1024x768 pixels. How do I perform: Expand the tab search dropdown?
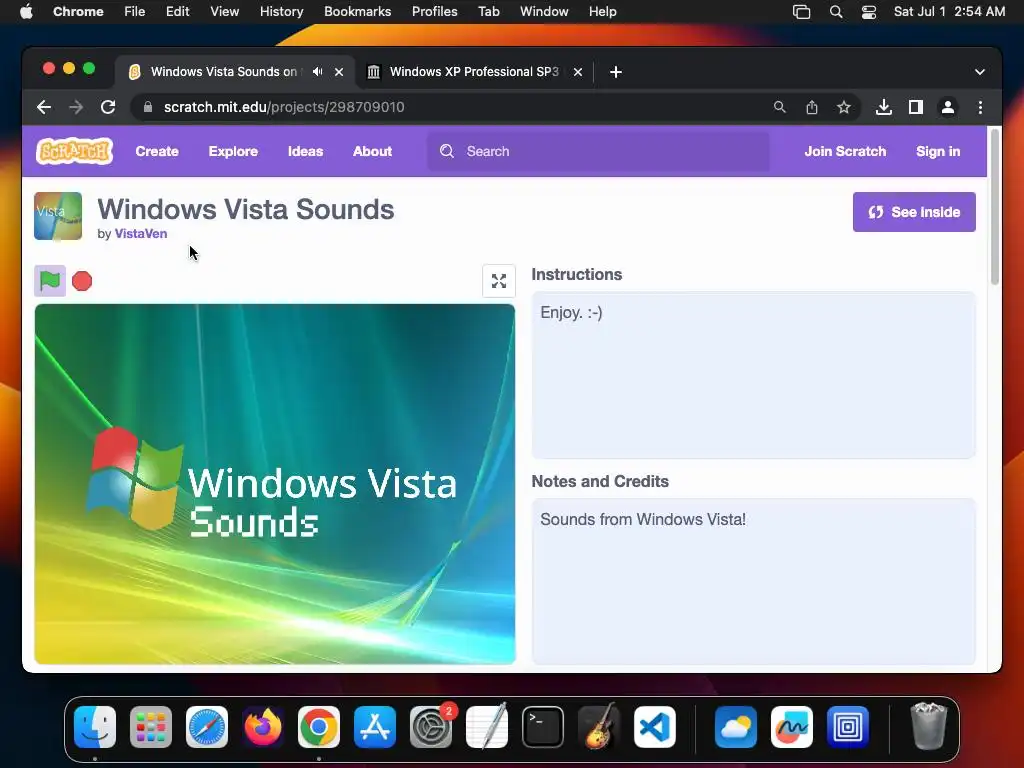coord(980,72)
